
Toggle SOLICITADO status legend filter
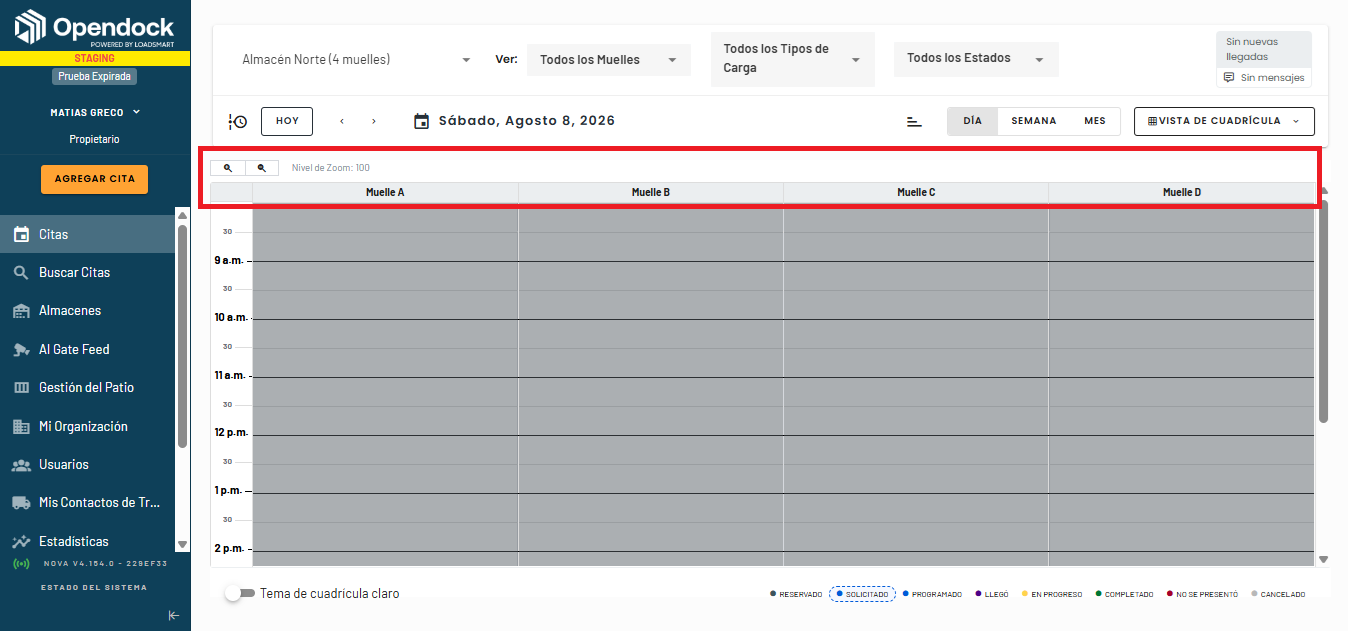[862, 594]
